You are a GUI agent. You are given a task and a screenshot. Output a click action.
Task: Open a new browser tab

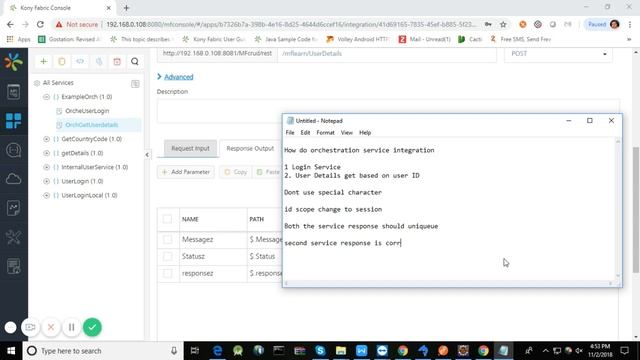tap(126, 8)
